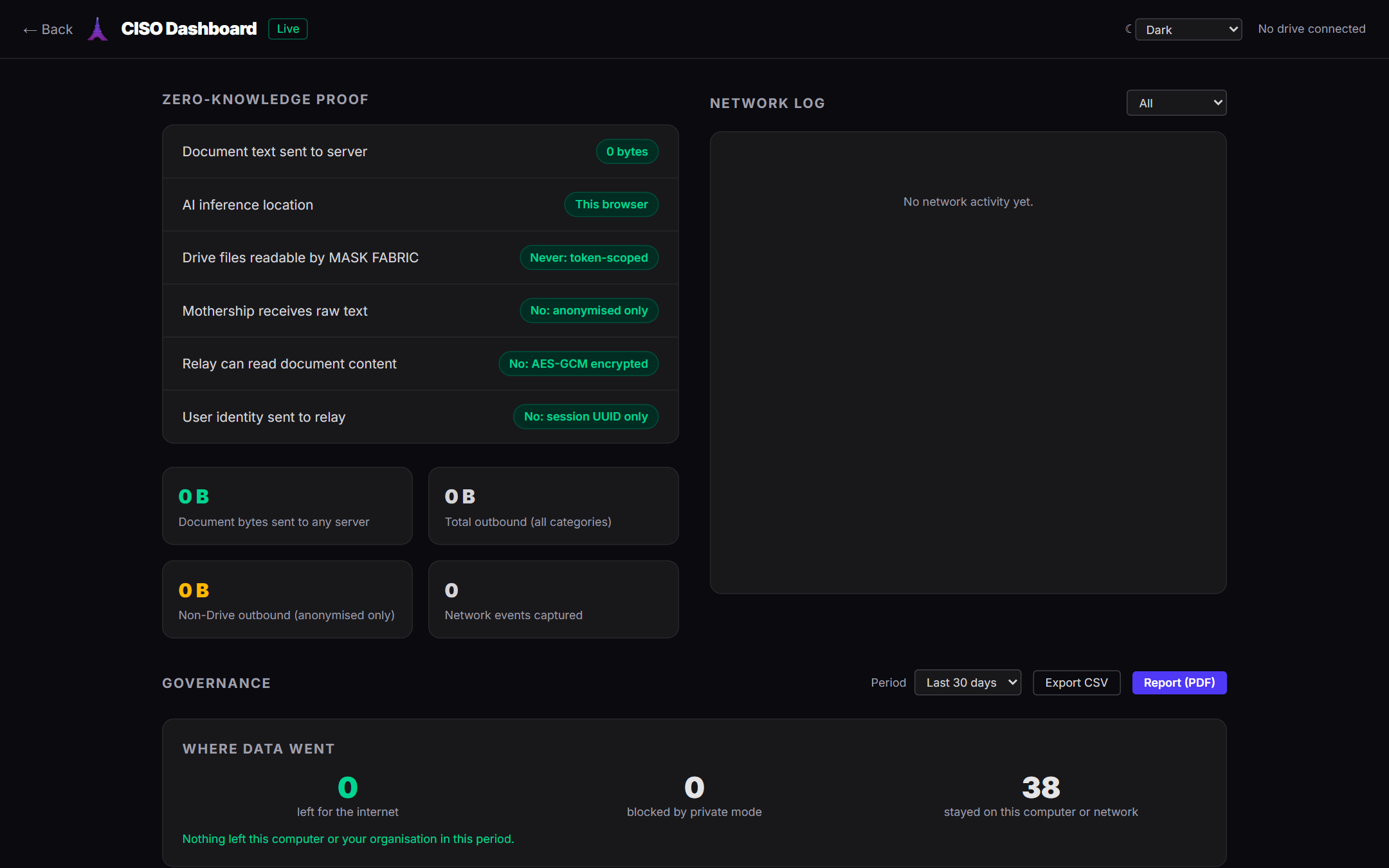Click the left for the internet count
The image size is (1389, 868).
click(x=347, y=788)
